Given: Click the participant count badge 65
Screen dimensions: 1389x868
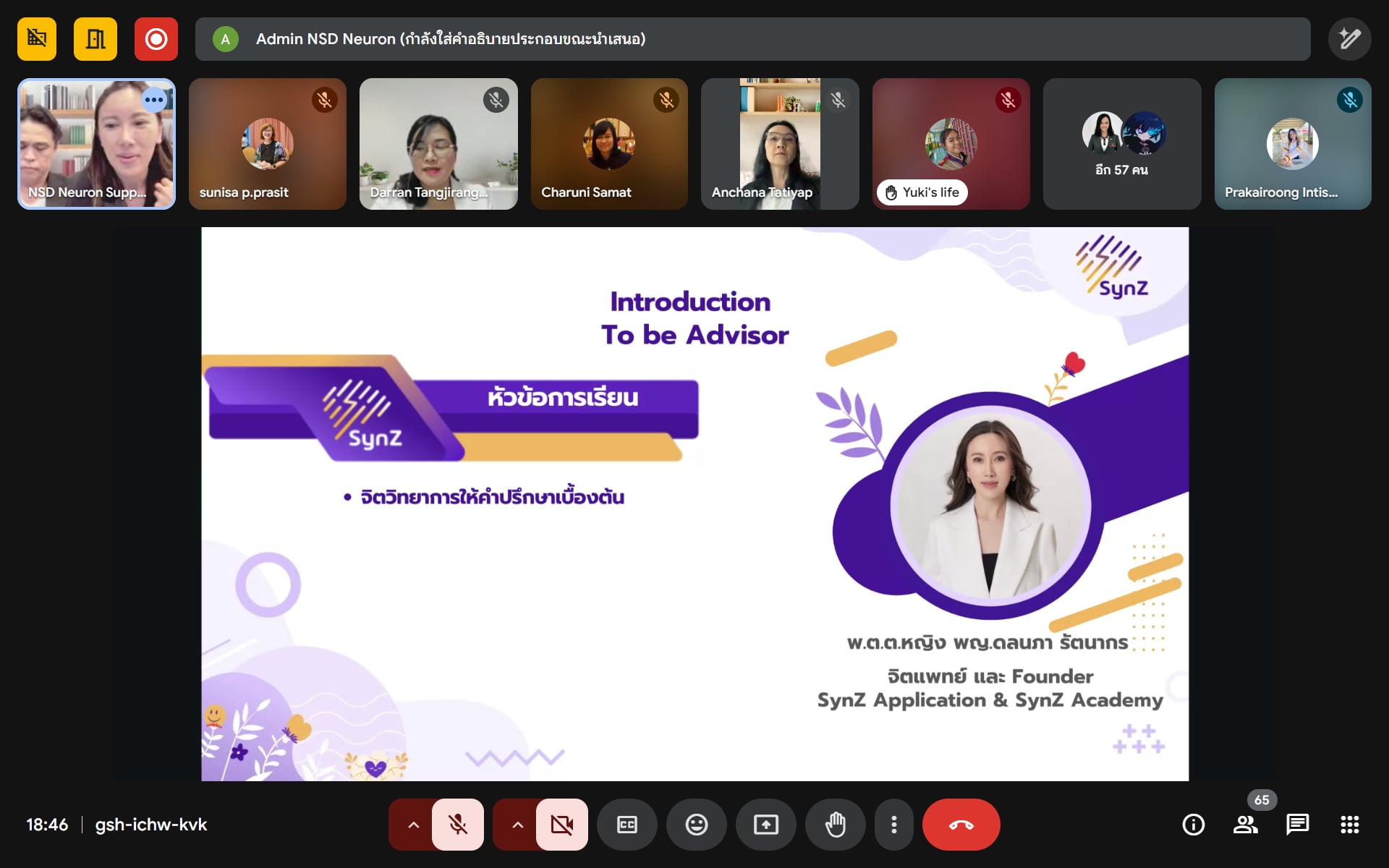Looking at the screenshot, I should point(1262,800).
